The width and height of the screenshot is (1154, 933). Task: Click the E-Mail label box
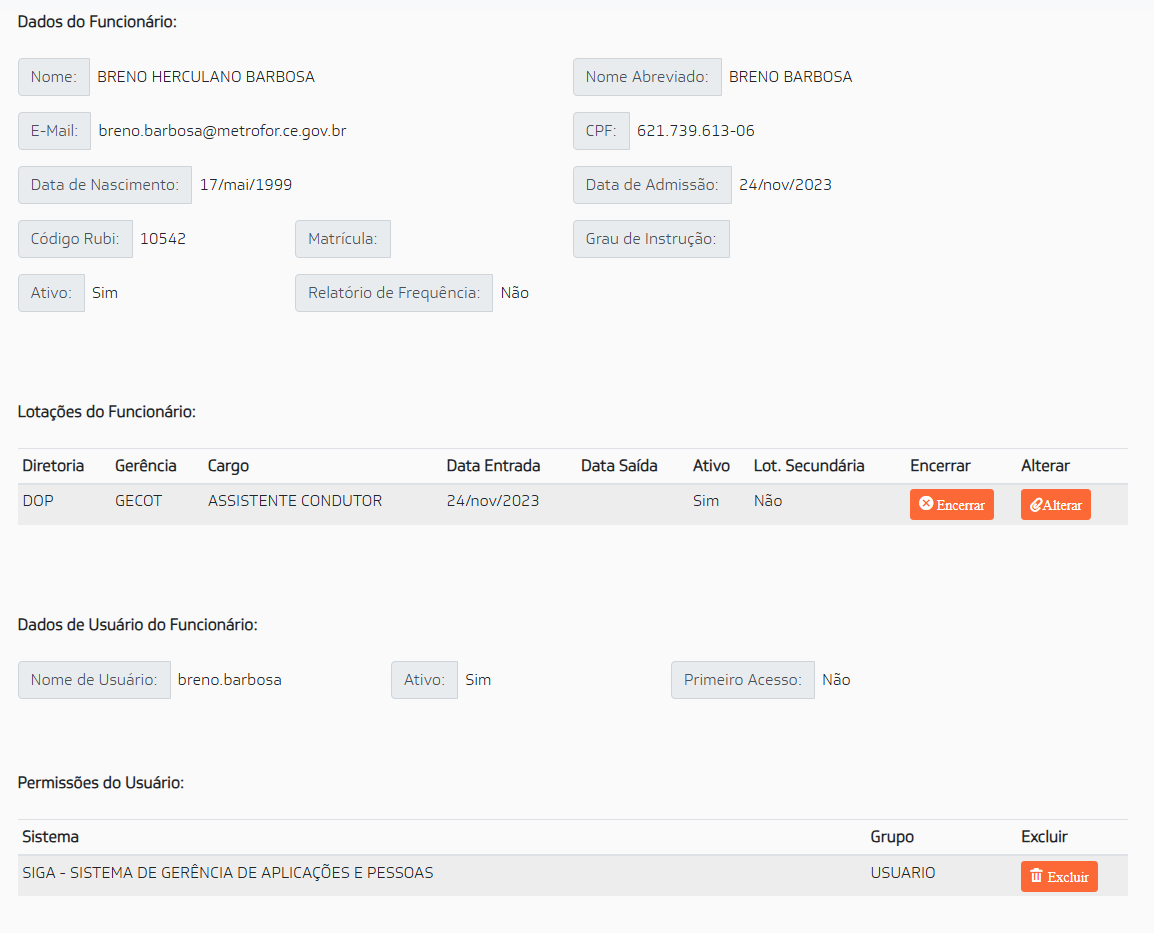(x=54, y=131)
